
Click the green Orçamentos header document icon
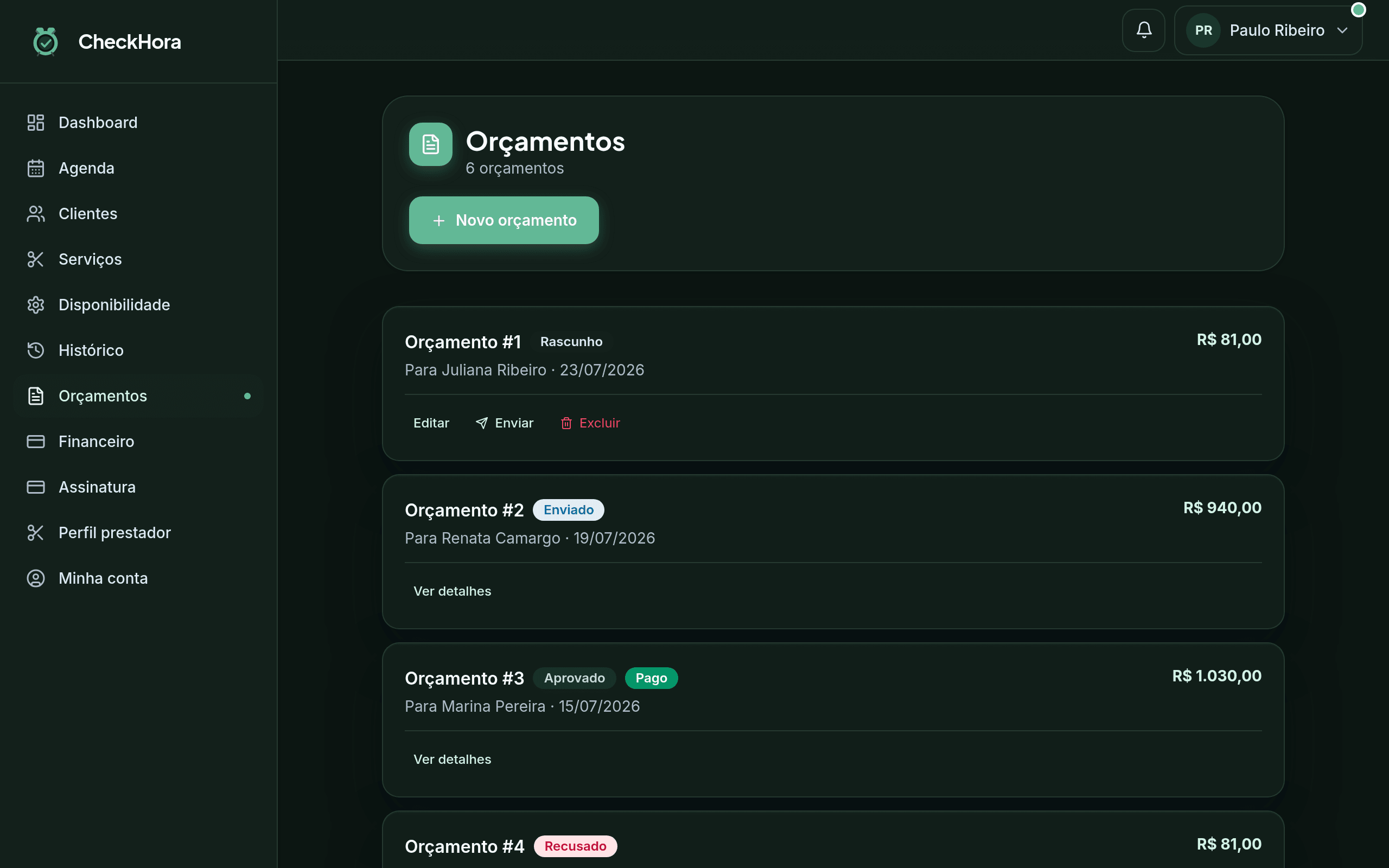(430, 144)
